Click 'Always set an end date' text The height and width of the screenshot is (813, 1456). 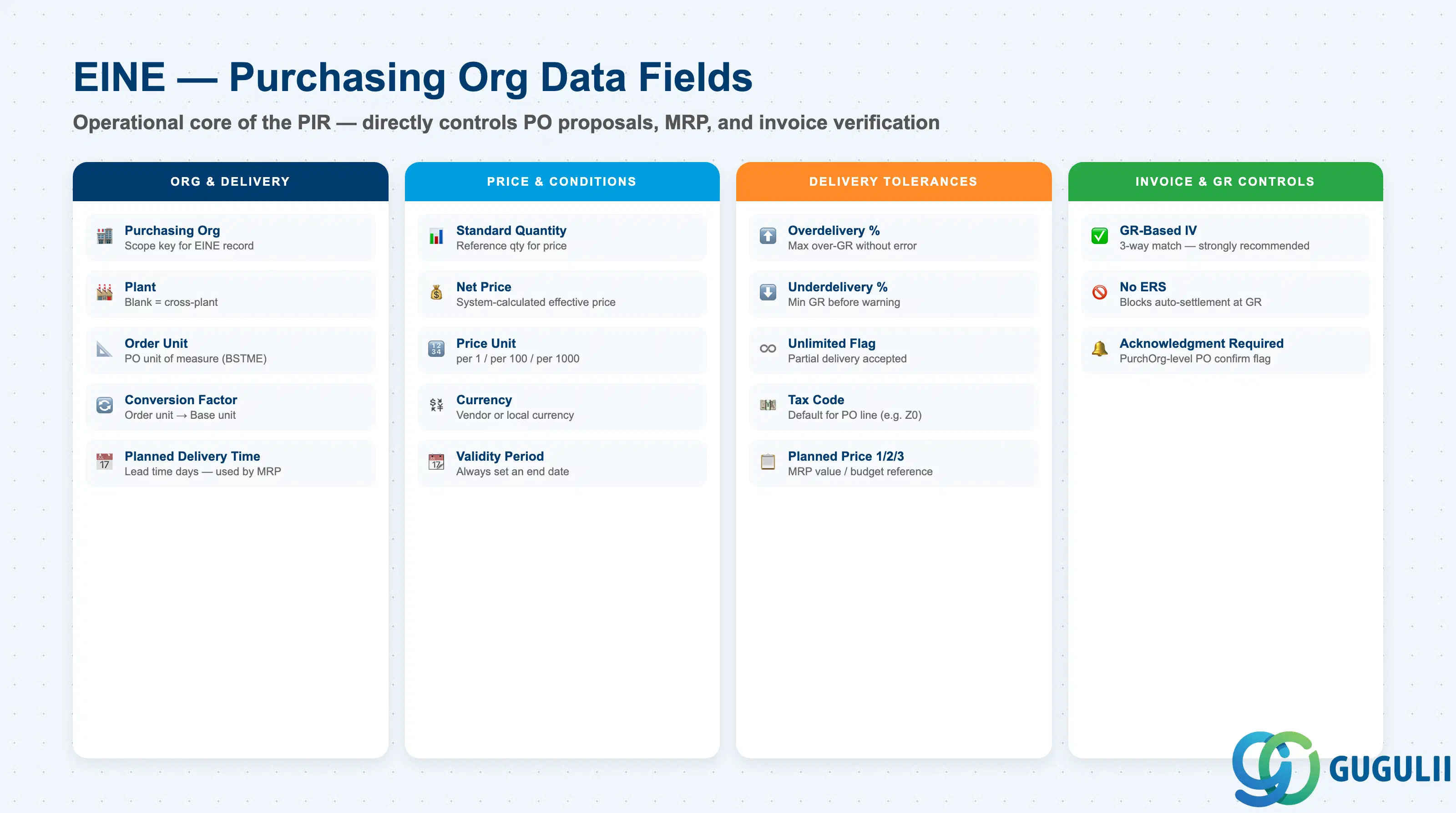pos(513,472)
